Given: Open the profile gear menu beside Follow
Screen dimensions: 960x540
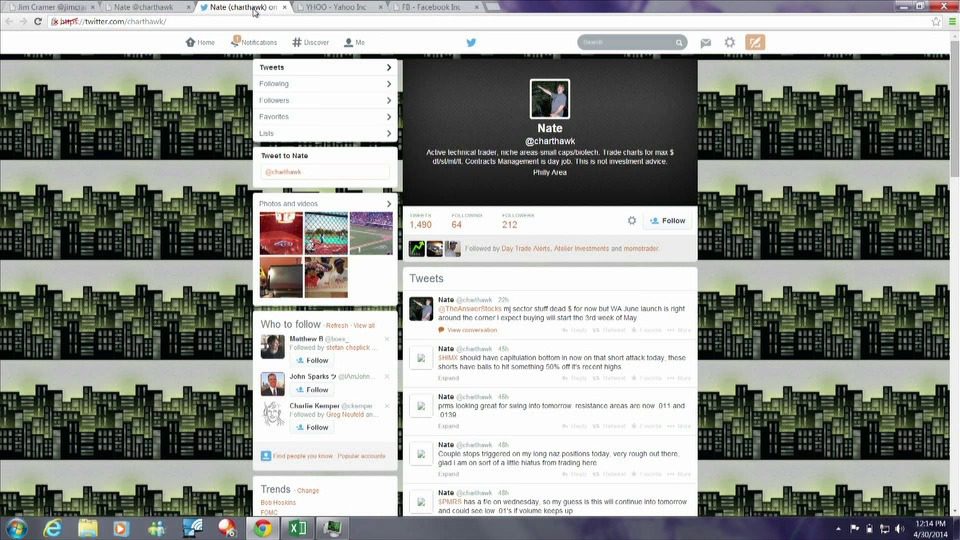Looking at the screenshot, I should pyautogui.click(x=632, y=220).
